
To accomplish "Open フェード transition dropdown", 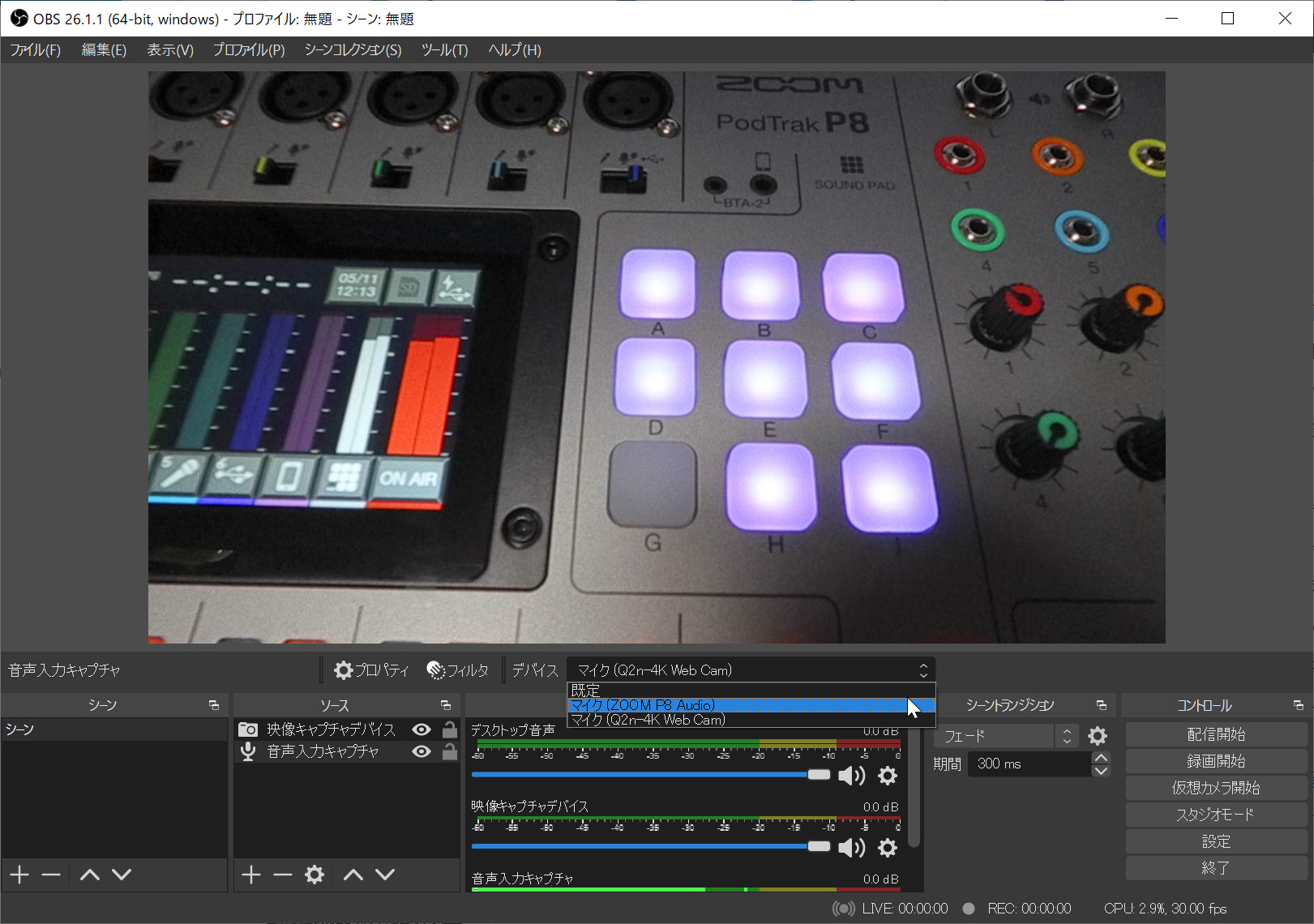I will [x=1007, y=736].
